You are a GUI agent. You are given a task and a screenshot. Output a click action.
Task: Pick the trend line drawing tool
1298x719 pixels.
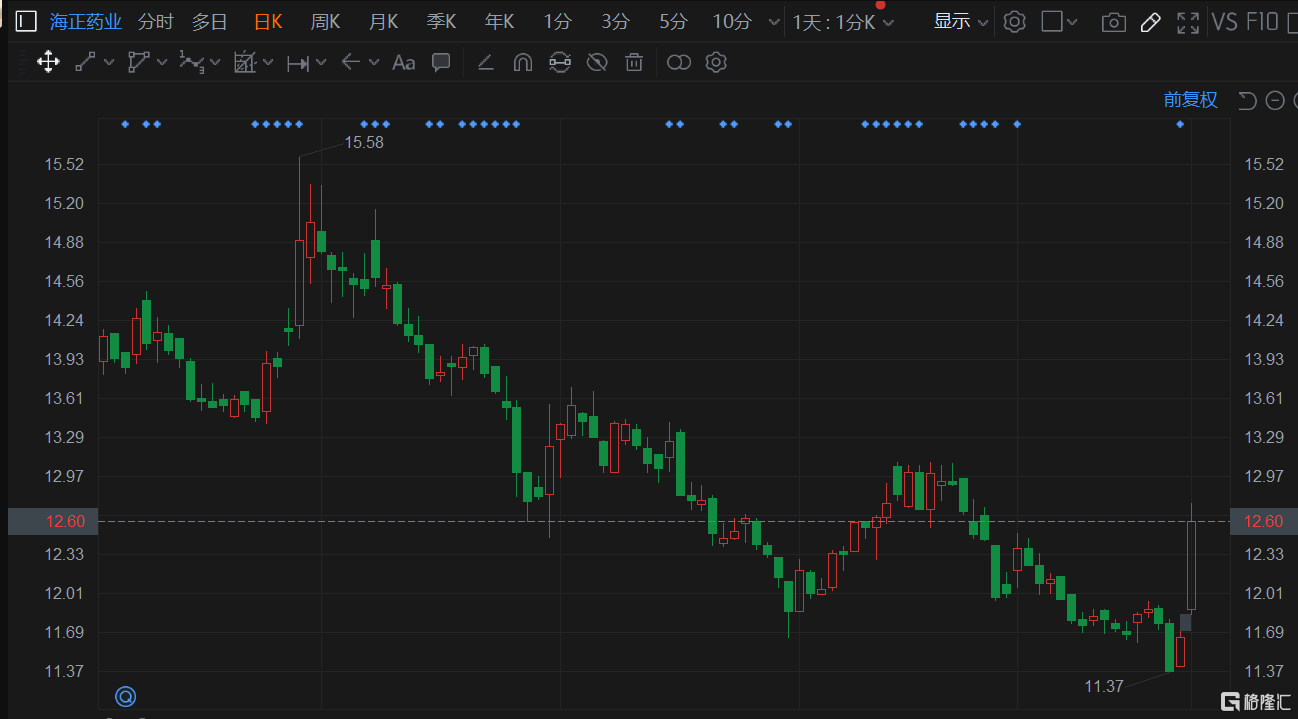(x=85, y=63)
